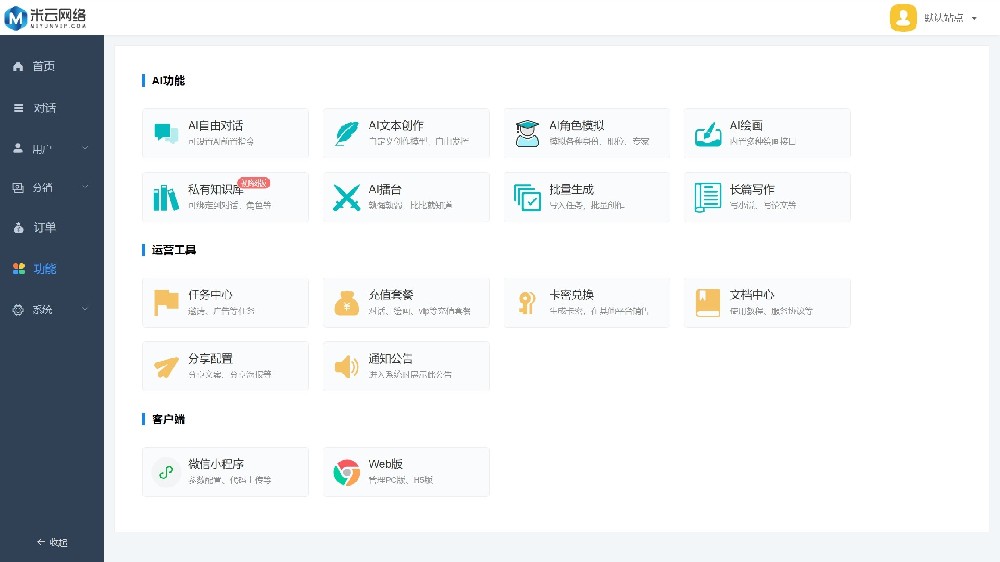
Task: Open the user avatar icon in header
Action: tap(903, 18)
